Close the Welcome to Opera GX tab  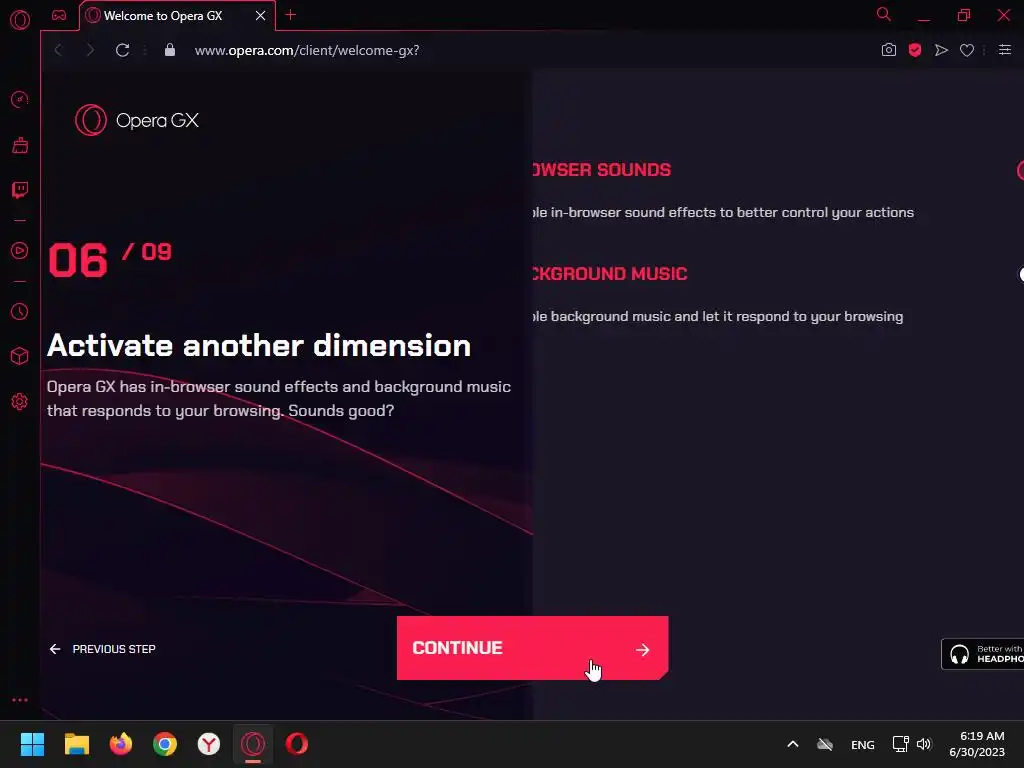pos(261,16)
